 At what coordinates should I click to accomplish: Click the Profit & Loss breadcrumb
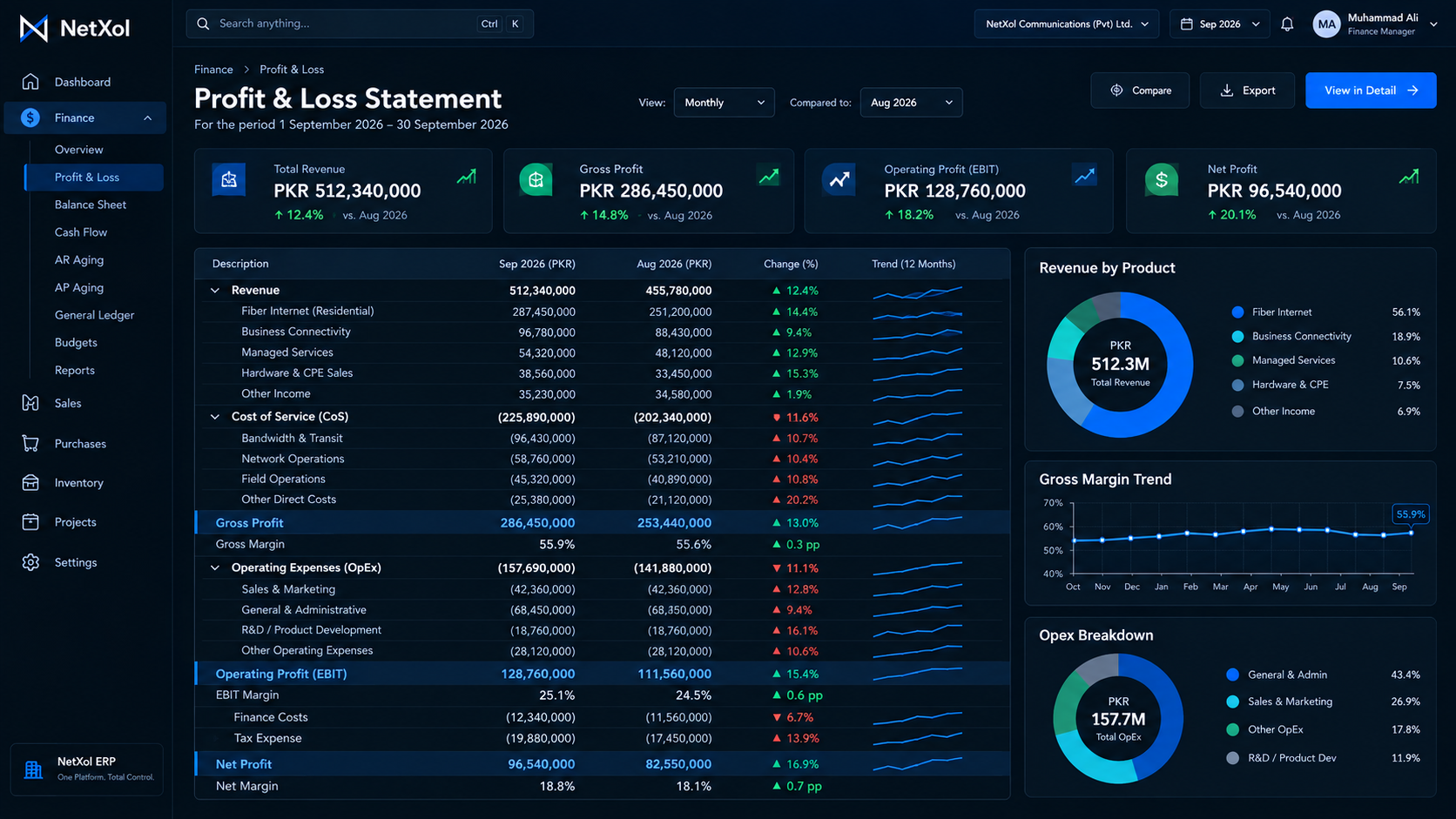click(292, 70)
